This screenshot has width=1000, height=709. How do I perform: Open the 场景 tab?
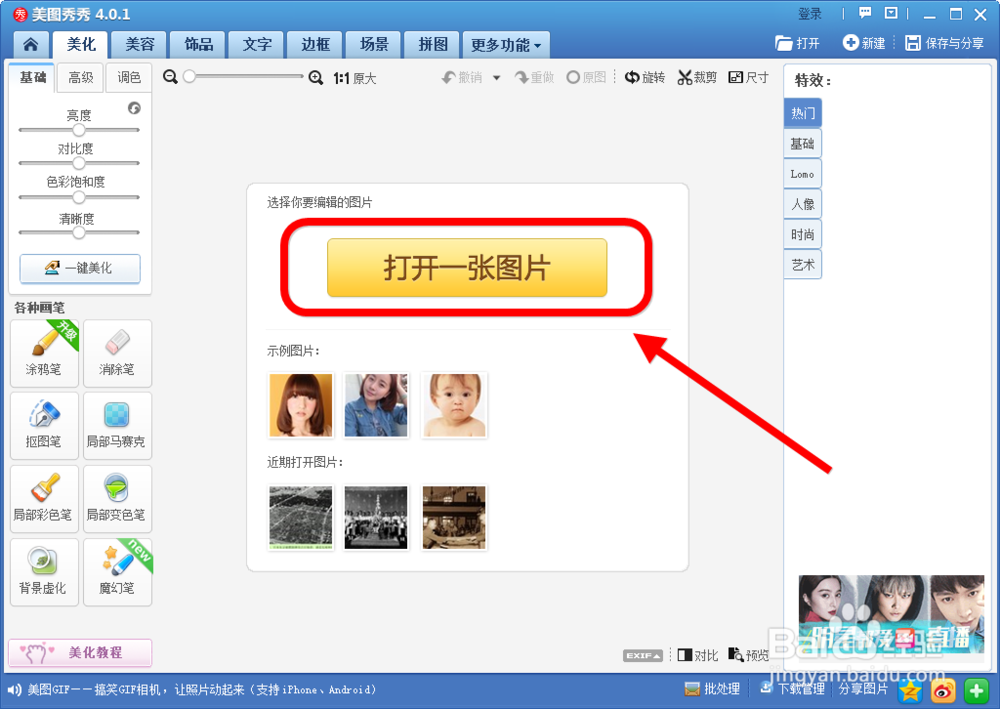374,45
